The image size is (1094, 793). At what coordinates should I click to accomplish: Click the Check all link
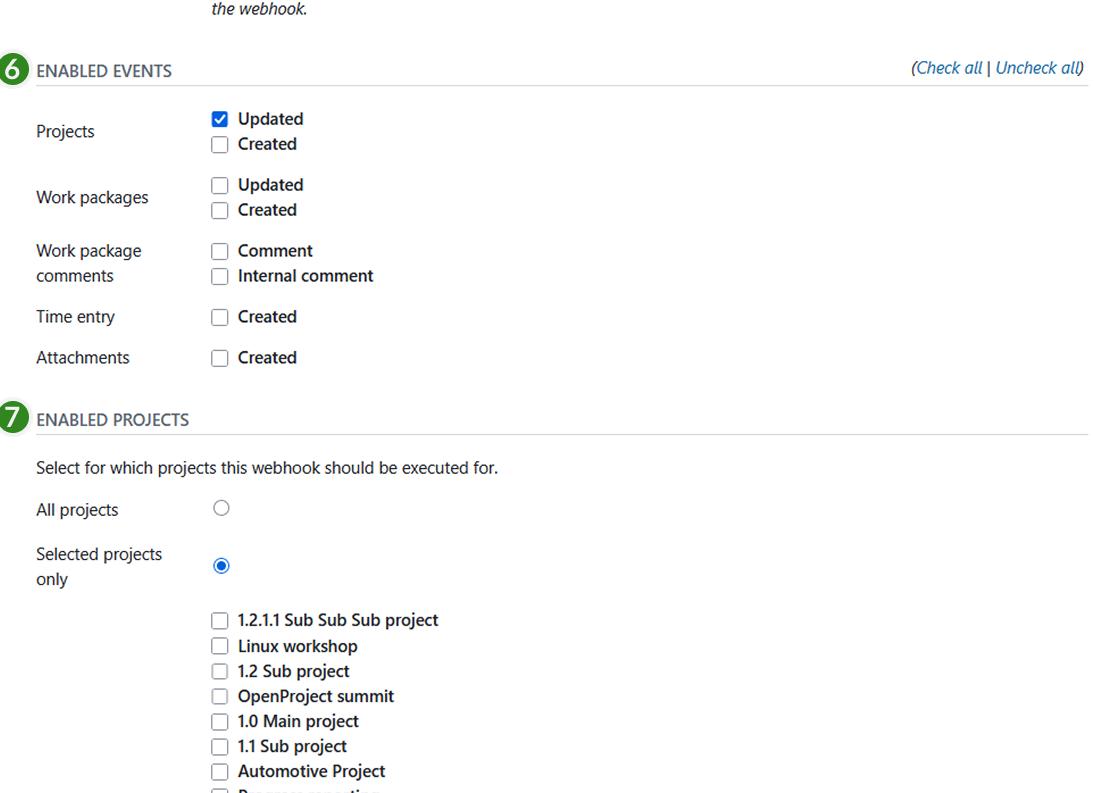tap(949, 68)
